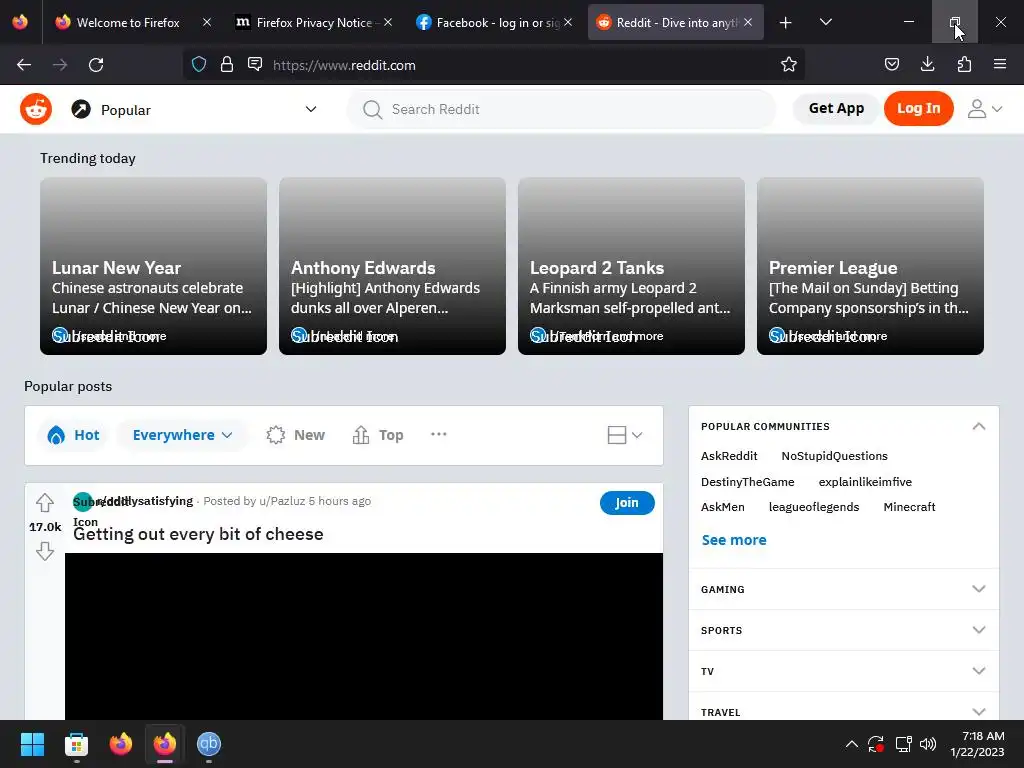The height and width of the screenshot is (768, 1024).
Task: Open the tracking protection shield icon
Action: tap(199, 64)
